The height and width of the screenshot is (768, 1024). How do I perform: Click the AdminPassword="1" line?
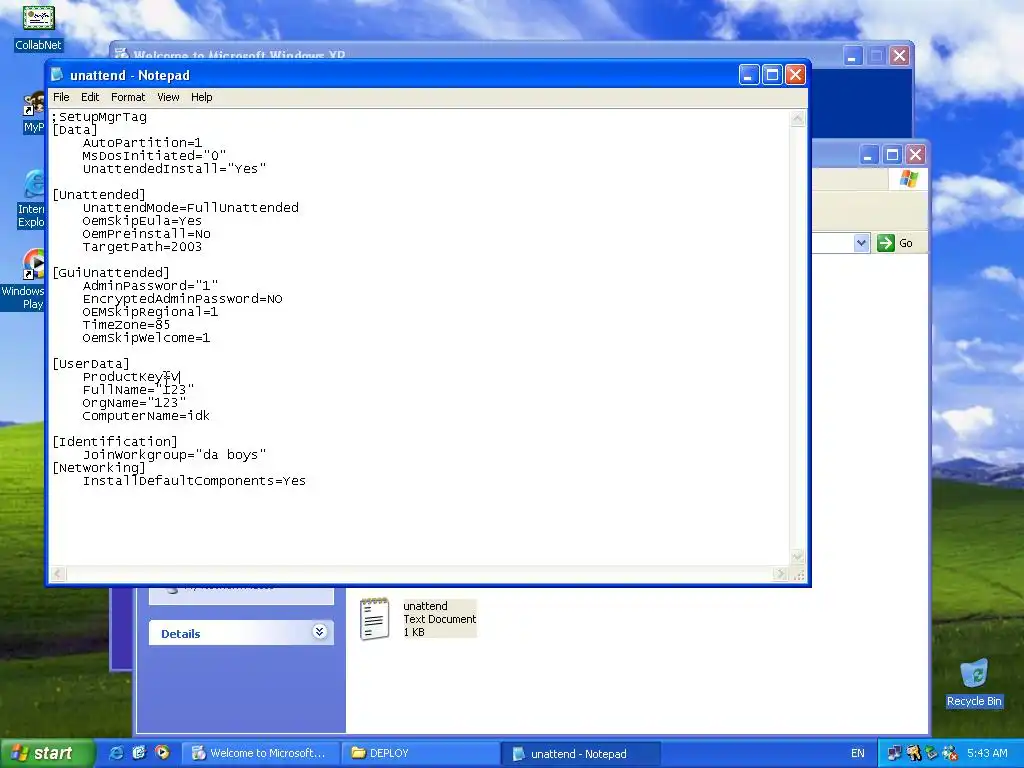tap(150, 286)
